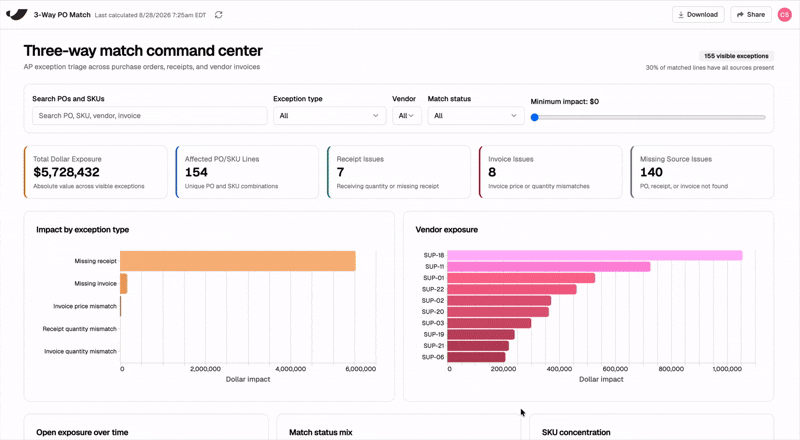The height and width of the screenshot is (440, 800).
Task: Click the 'Impact by exception type' heading
Action: (83, 230)
